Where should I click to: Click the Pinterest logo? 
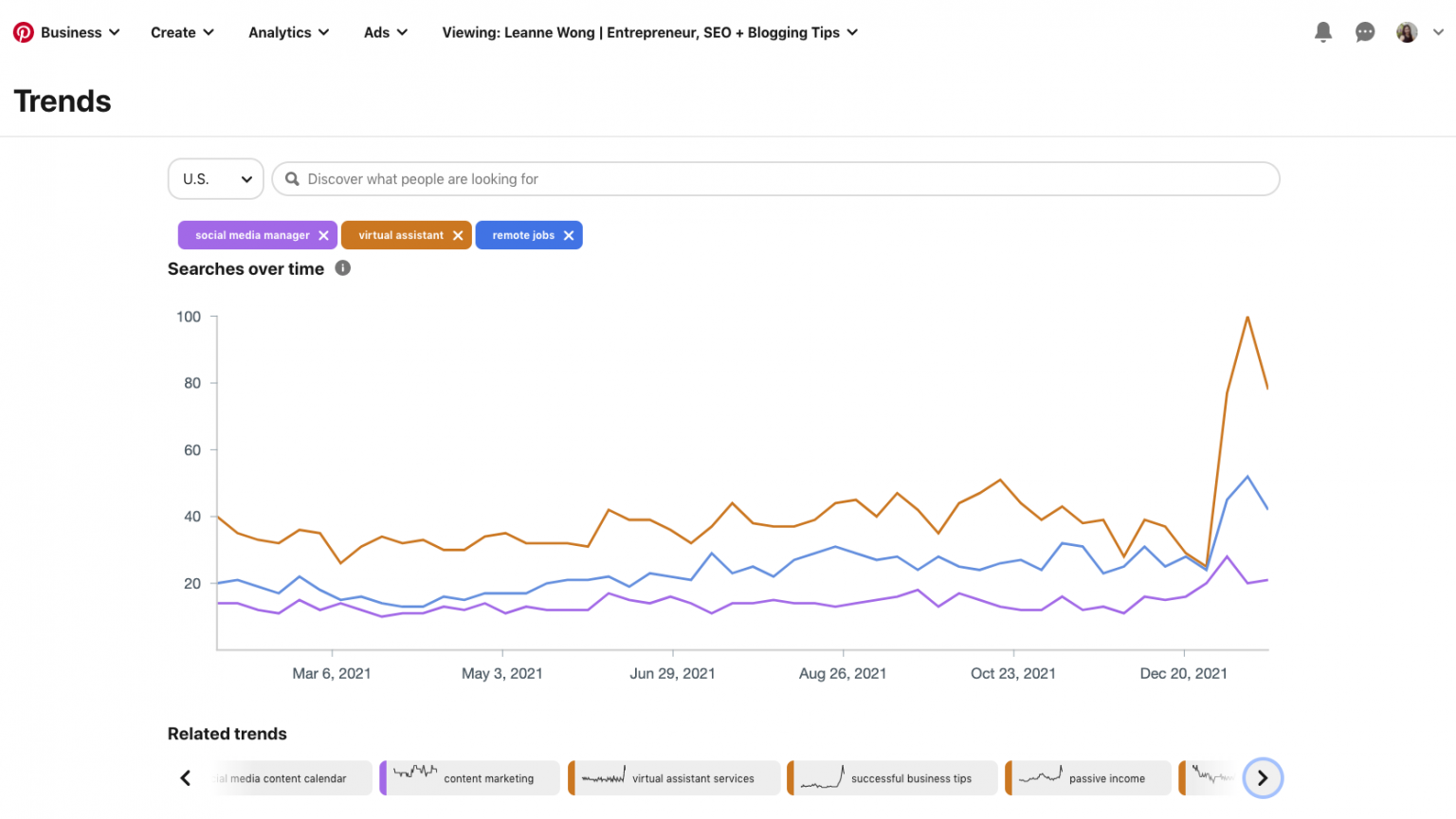(24, 31)
